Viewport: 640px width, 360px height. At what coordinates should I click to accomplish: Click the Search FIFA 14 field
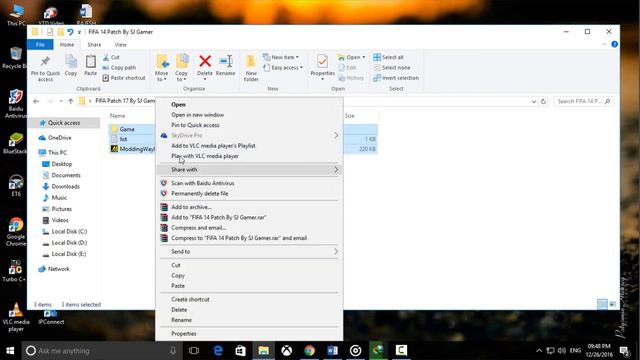pos(583,101)
